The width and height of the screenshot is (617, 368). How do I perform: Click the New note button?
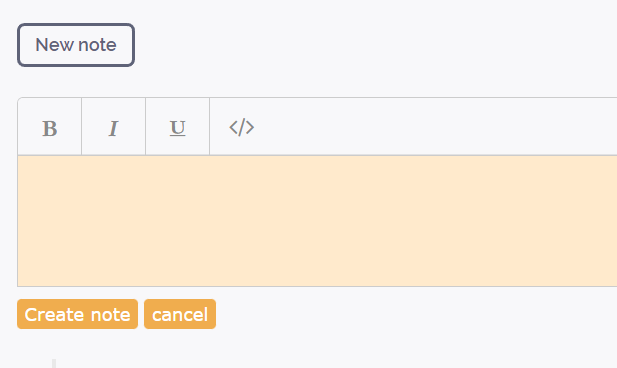pos(76,45)
